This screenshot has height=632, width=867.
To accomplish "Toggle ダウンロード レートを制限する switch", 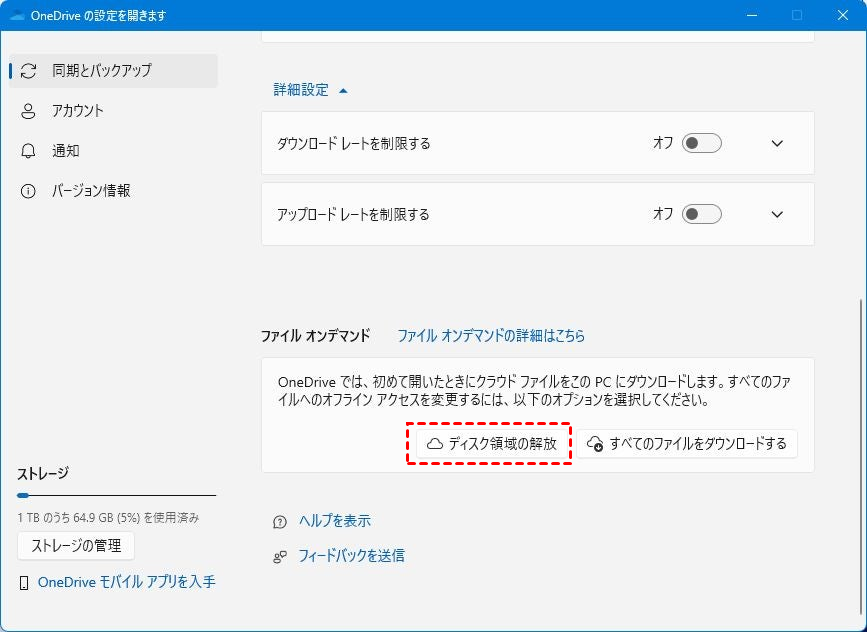I will point(701,143).
